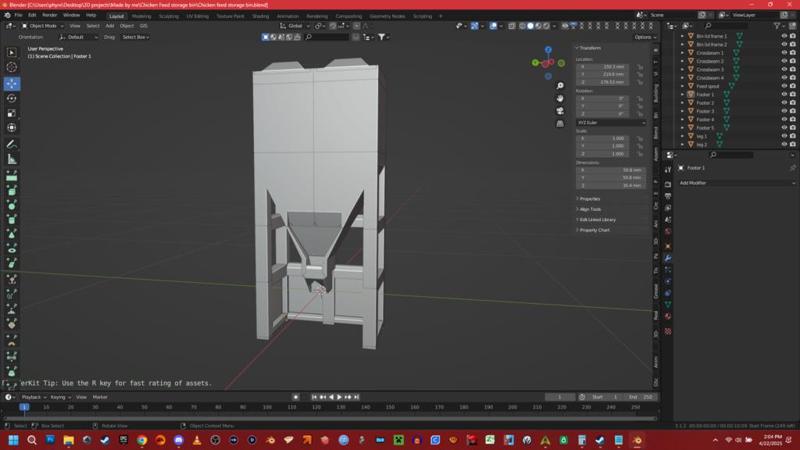
Task: Expand the Edit Linked Library panel
Action: [597, 220]
